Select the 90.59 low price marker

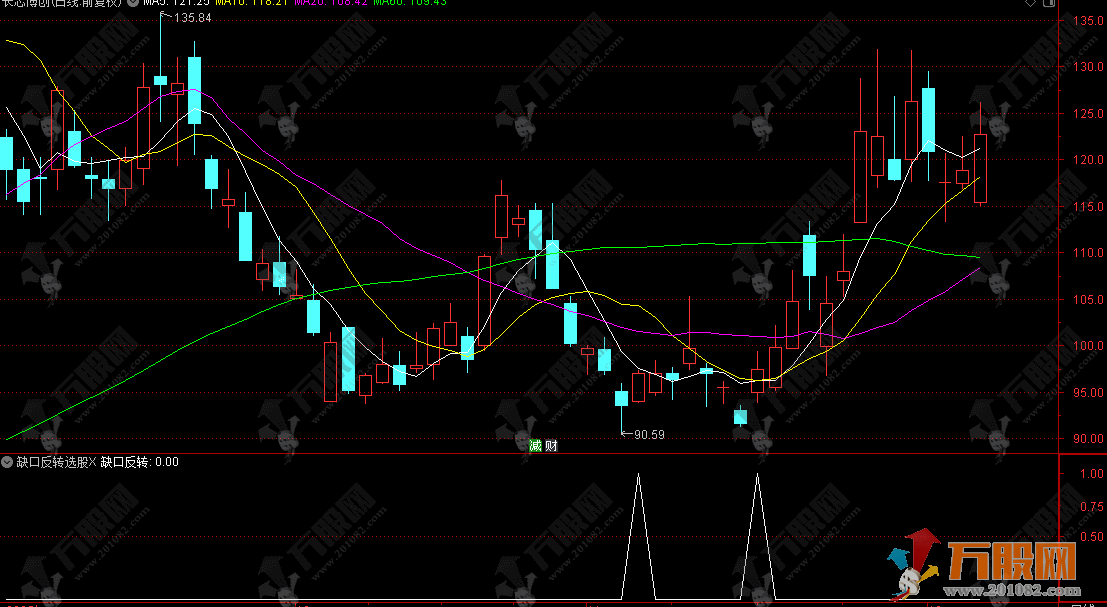pos(649,434)
